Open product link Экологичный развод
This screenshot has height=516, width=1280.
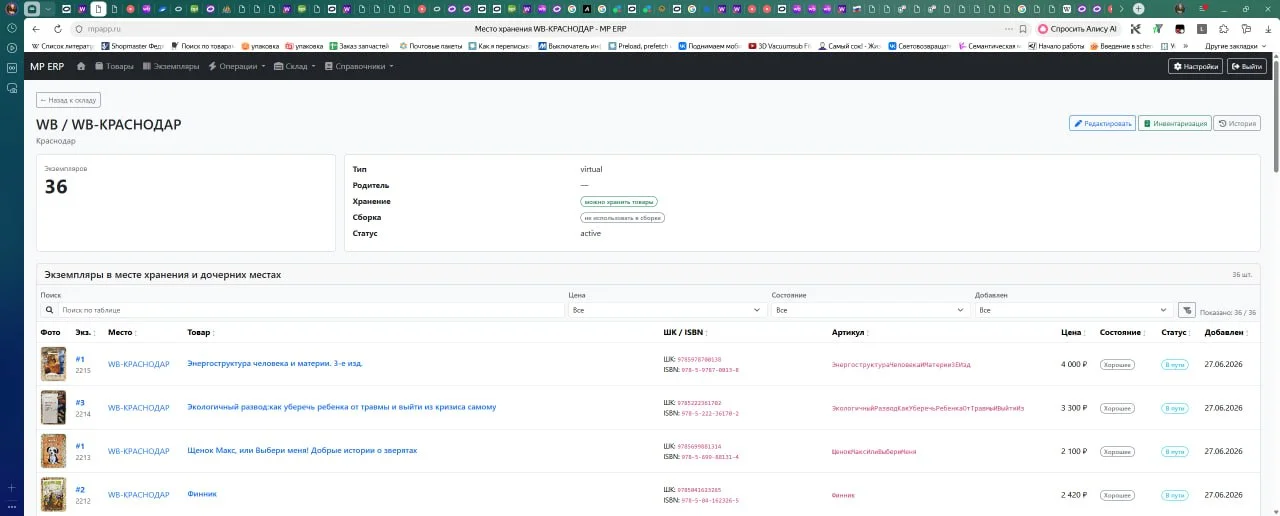coord(341,407)
